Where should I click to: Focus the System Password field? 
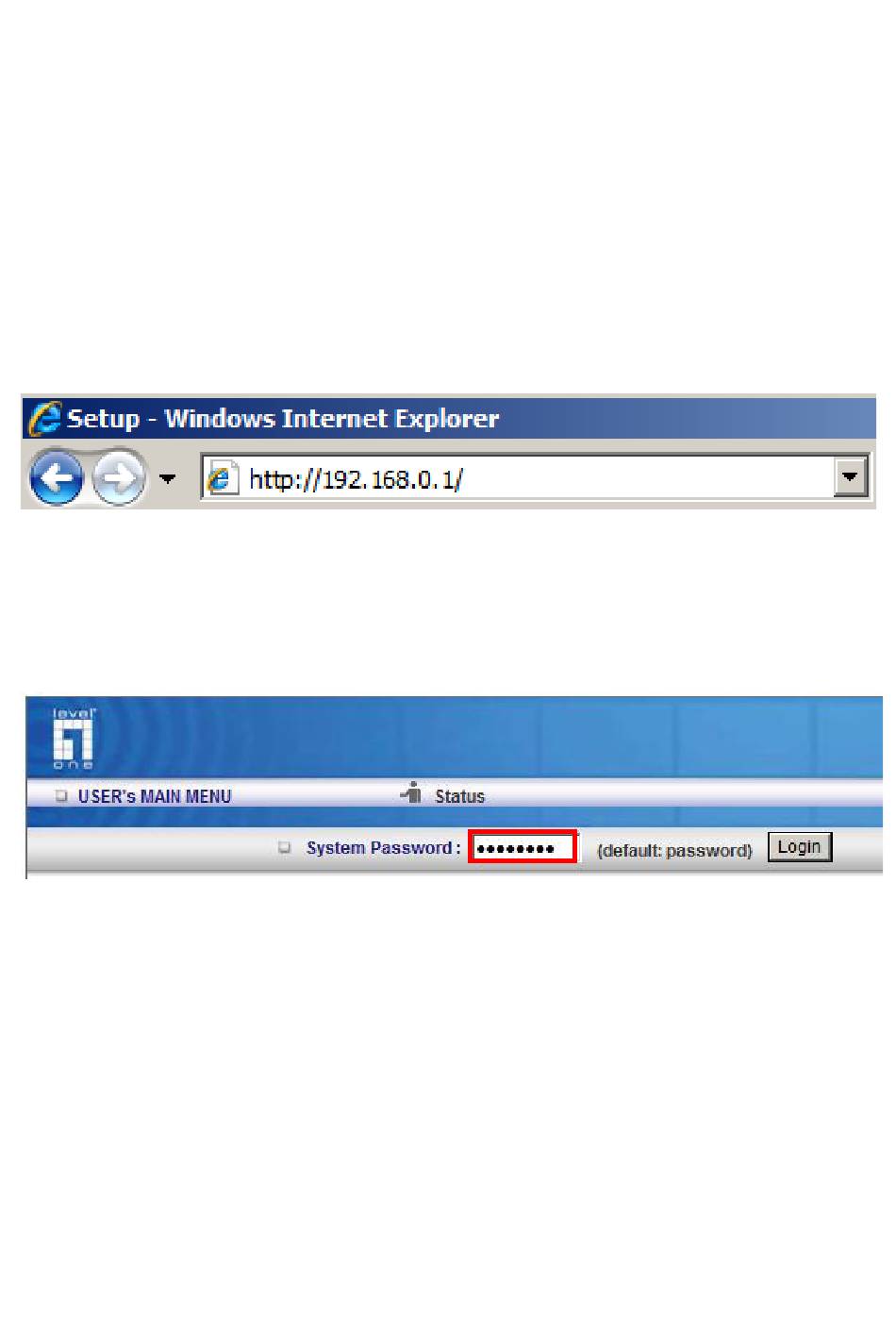tap(523, 848)
